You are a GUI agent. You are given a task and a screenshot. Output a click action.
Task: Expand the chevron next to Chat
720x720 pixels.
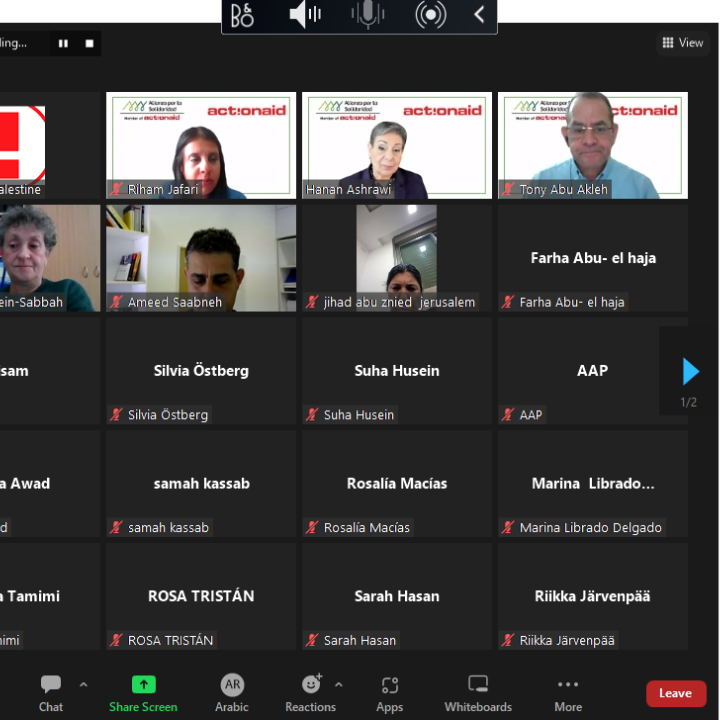pyautogui.click(x=84, y=685)
